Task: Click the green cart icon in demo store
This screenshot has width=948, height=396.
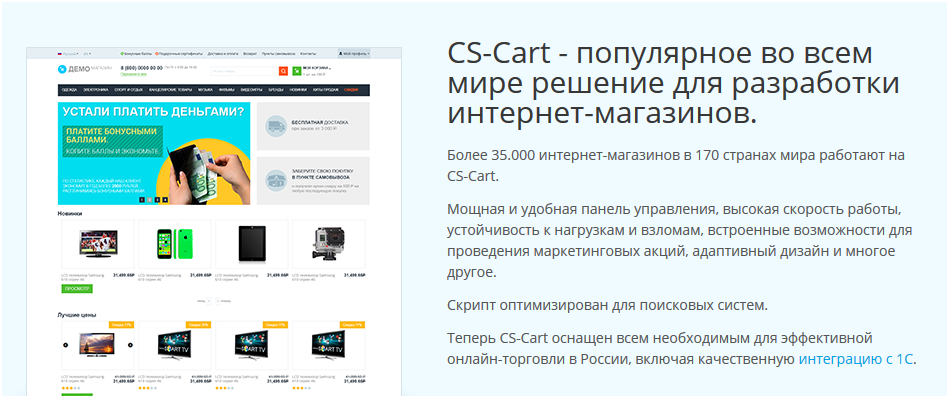Action: click(297, 71)
